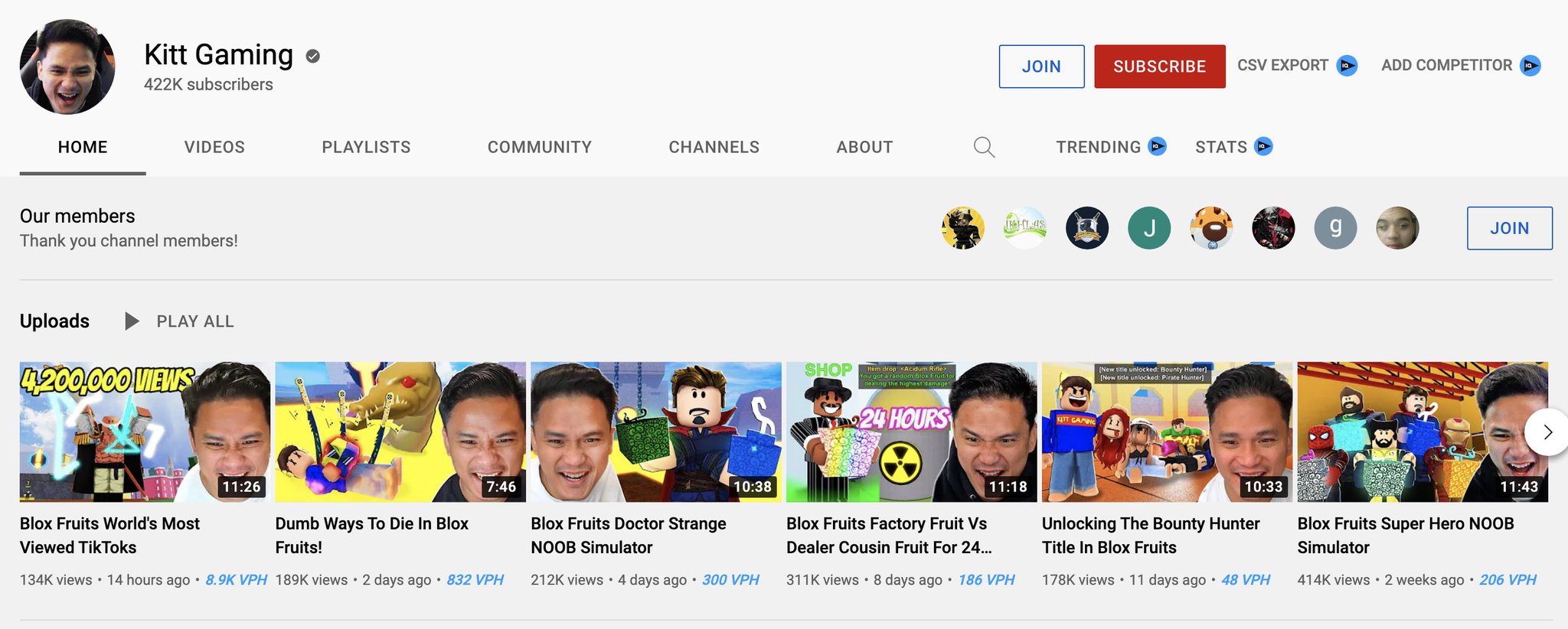
Task: Click the Join button beside Subscribe
Action: [x=1041, y=67]
